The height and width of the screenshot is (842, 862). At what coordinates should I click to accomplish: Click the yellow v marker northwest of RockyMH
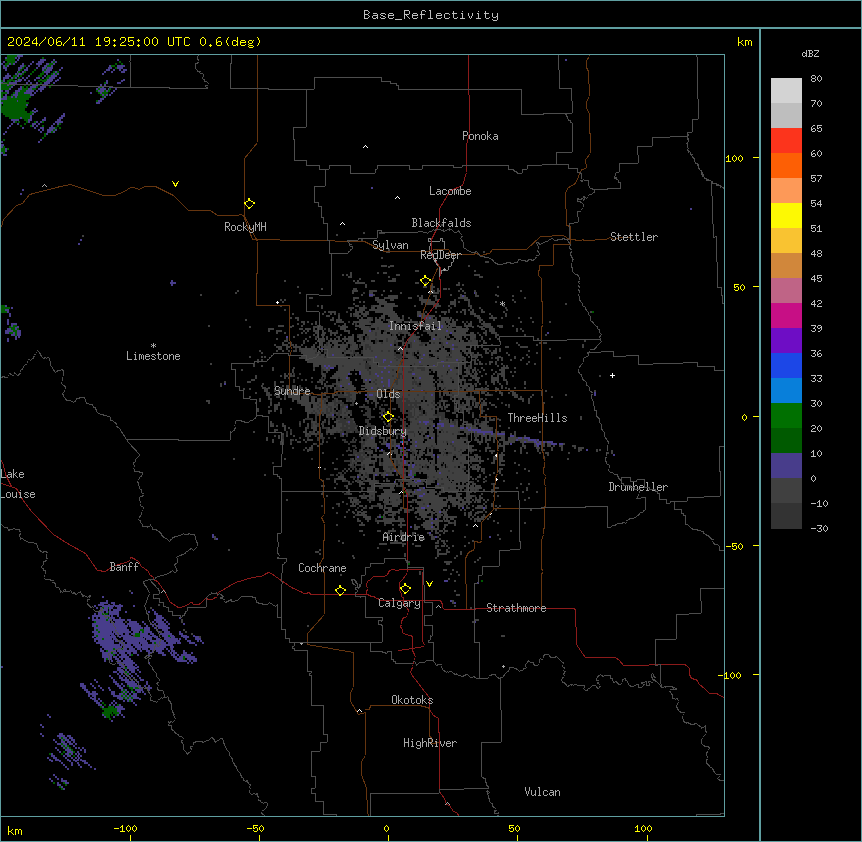coord(175,184)
